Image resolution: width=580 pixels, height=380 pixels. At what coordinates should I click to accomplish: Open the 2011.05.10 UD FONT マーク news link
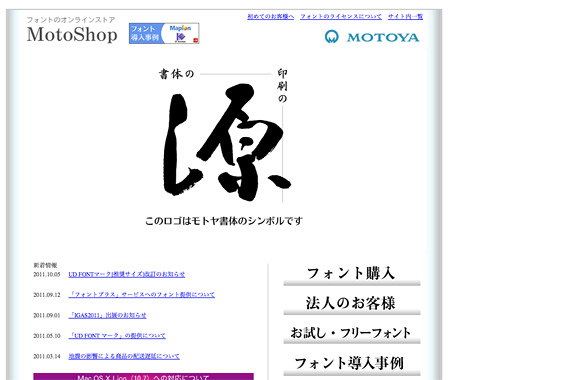[x=117, y=336]
